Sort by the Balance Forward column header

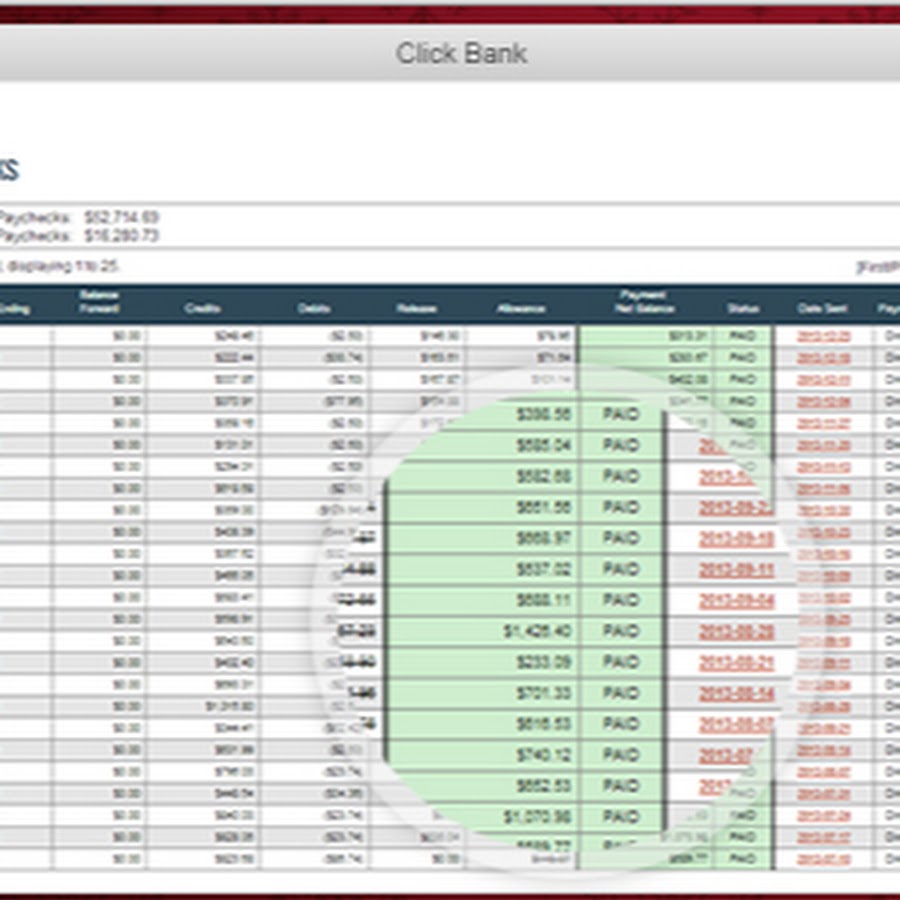(x=99, y=301)
